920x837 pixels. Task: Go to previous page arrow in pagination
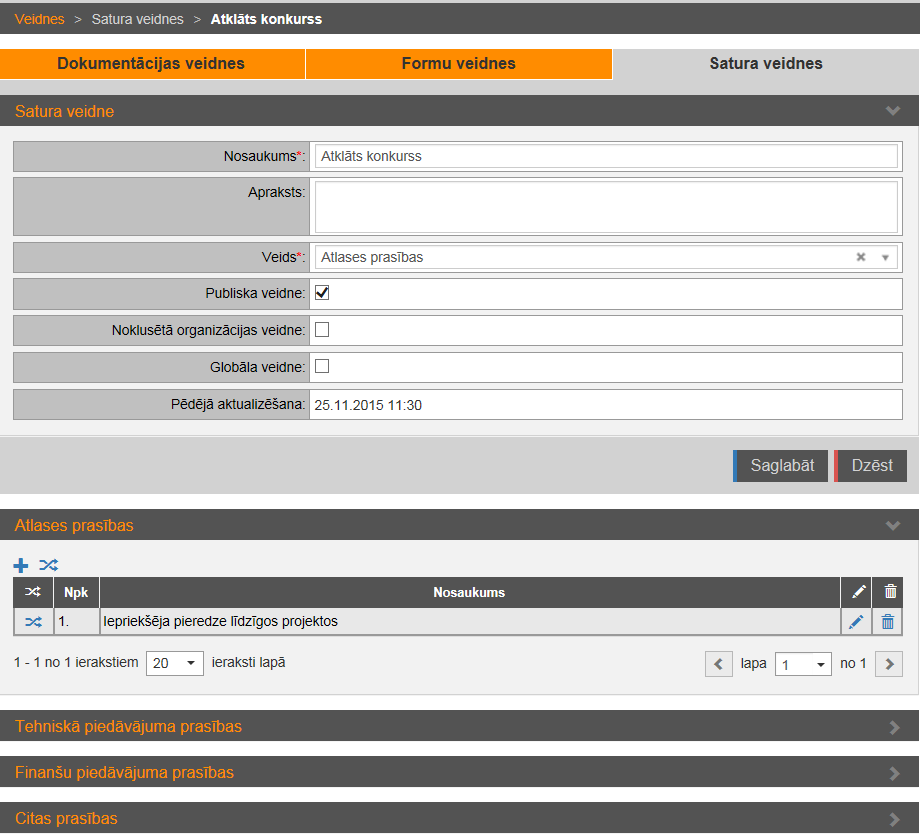point(719,664)
